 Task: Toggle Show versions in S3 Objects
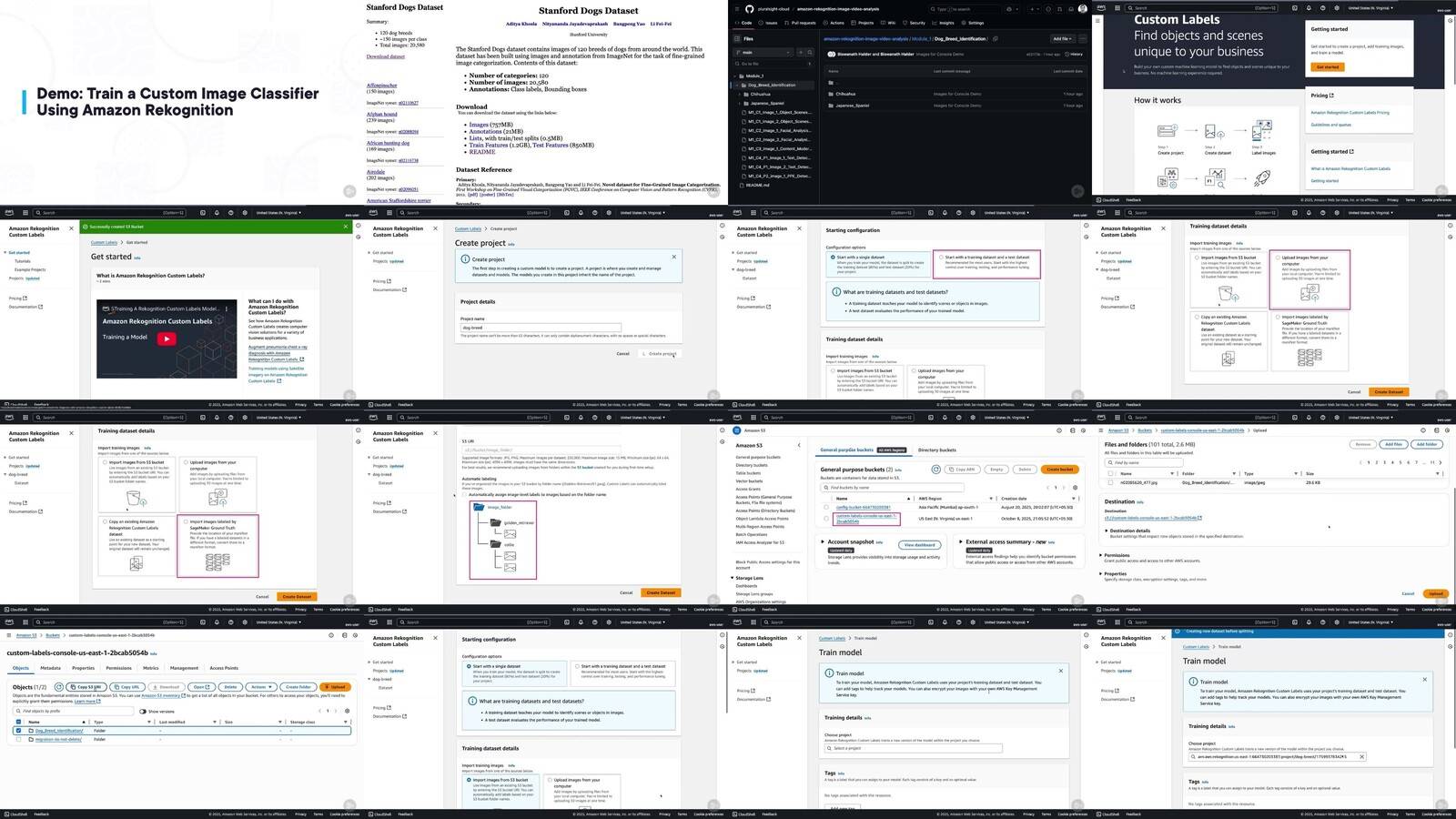143,712
